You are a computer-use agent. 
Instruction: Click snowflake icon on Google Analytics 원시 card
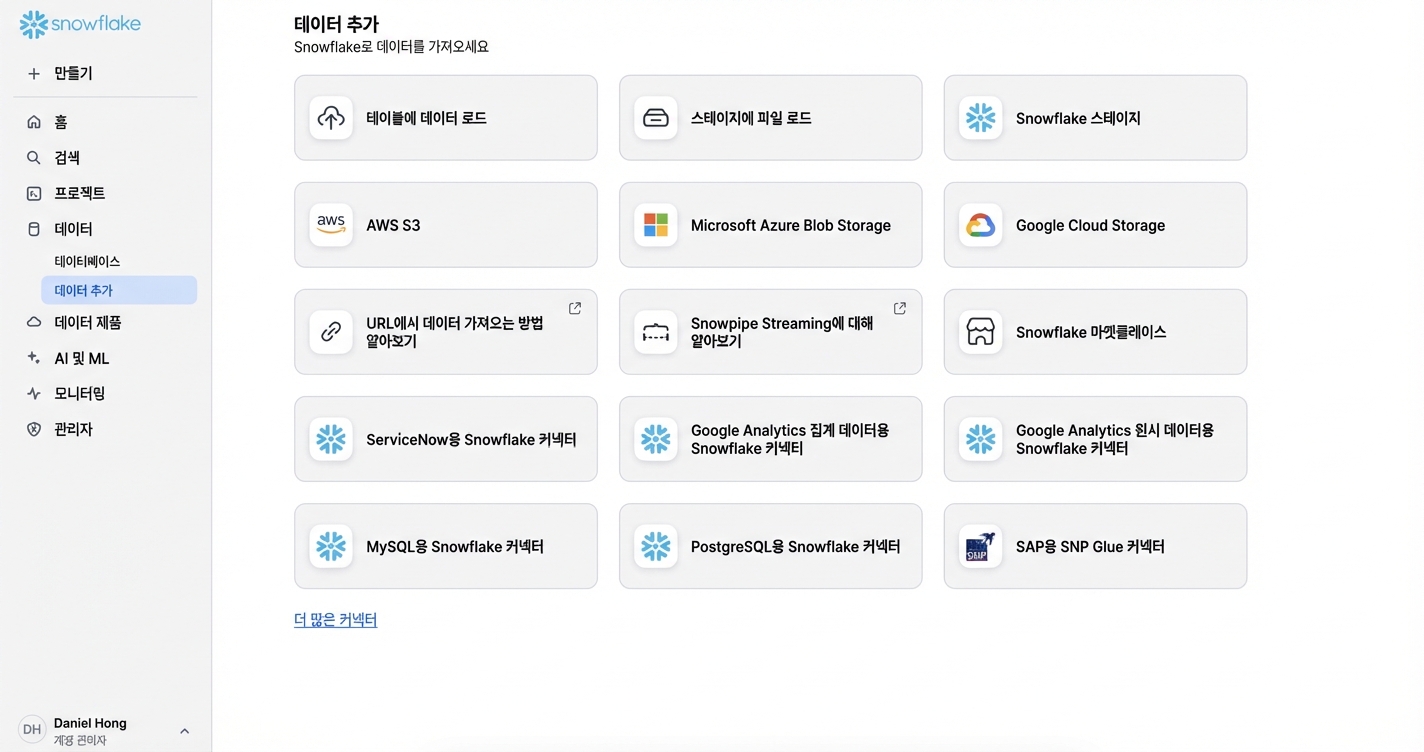coord(981,439)
